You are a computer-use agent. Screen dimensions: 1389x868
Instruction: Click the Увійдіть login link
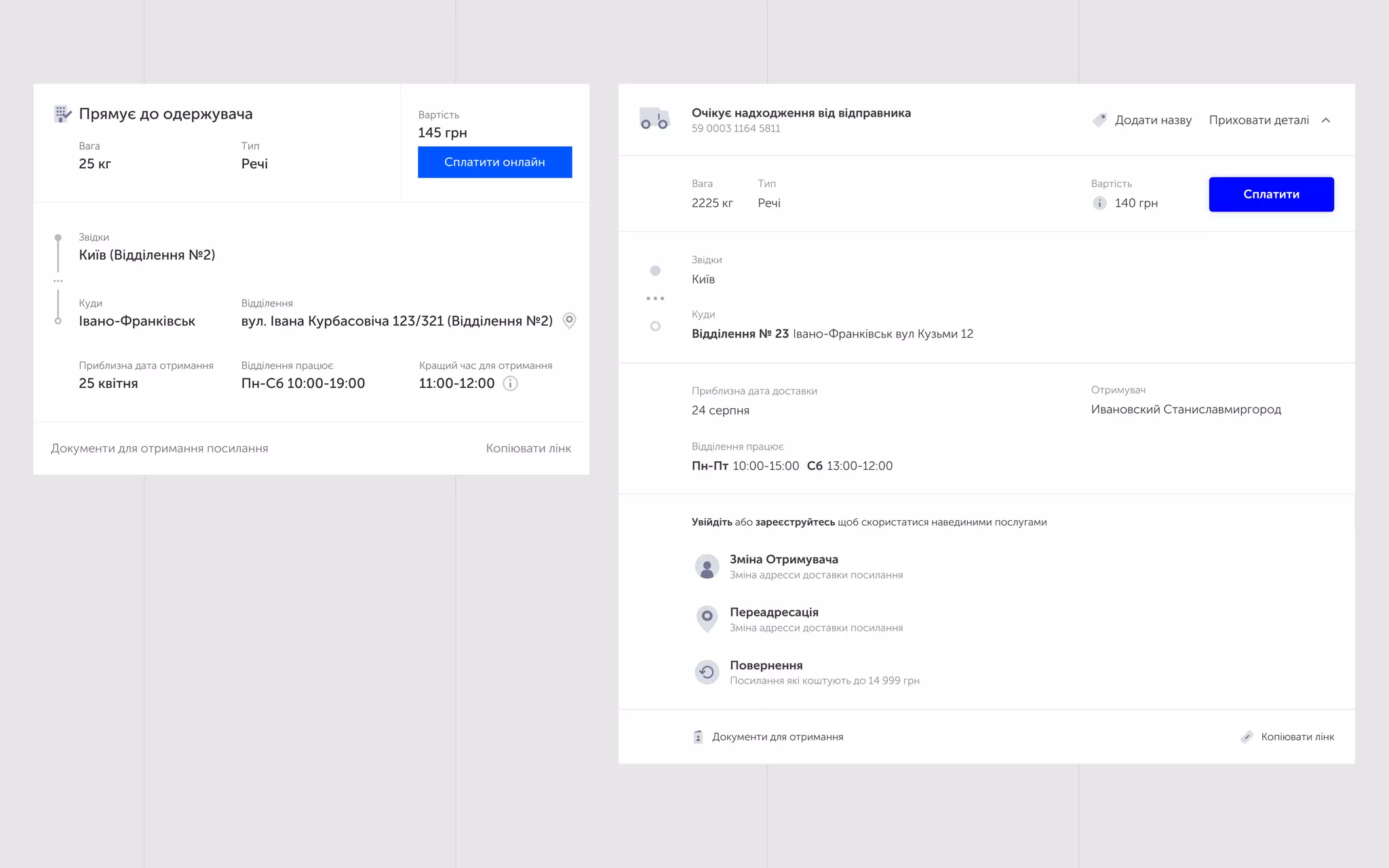click(x=711, y=522)
